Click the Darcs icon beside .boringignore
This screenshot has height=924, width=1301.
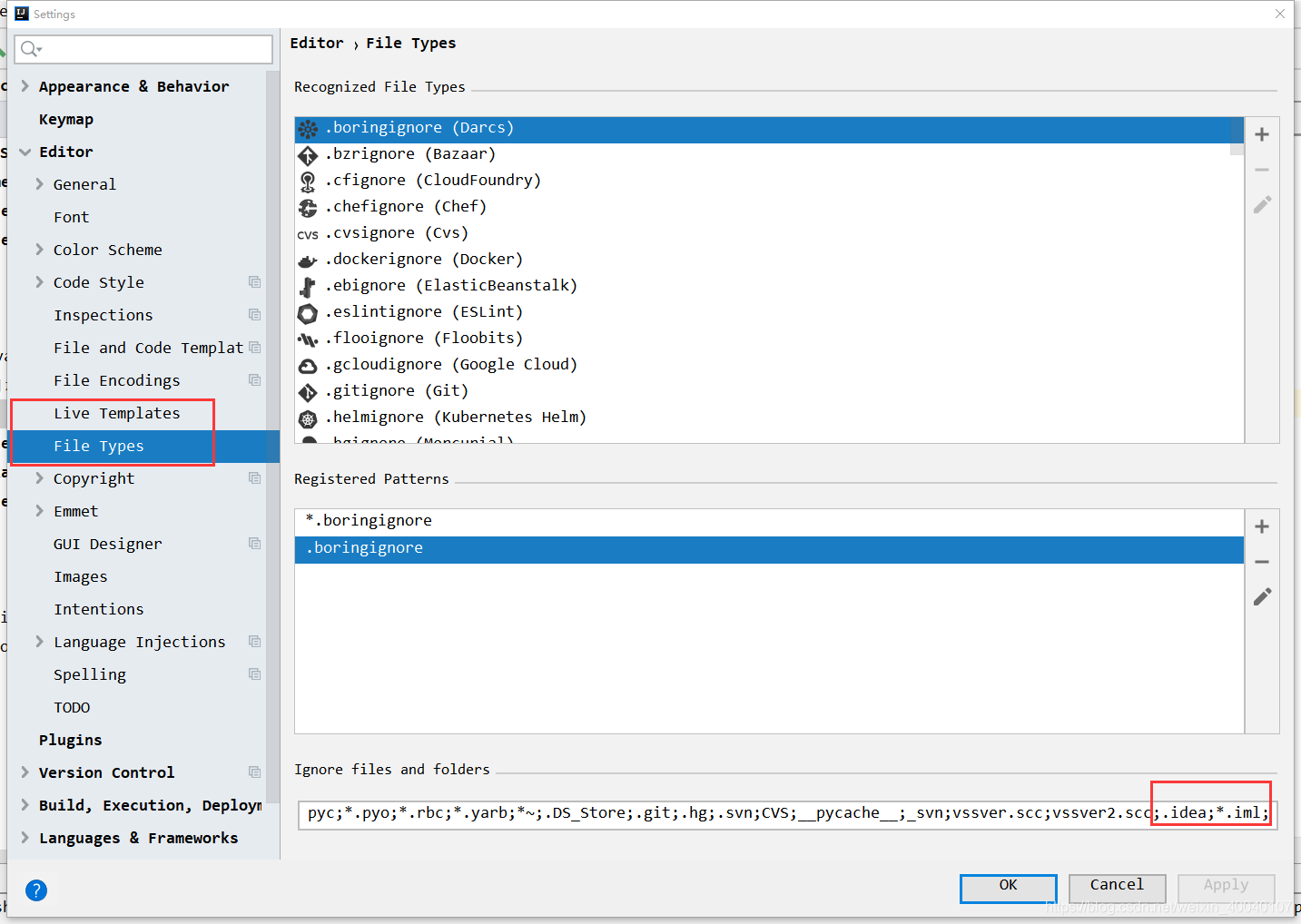click(308, 129)
